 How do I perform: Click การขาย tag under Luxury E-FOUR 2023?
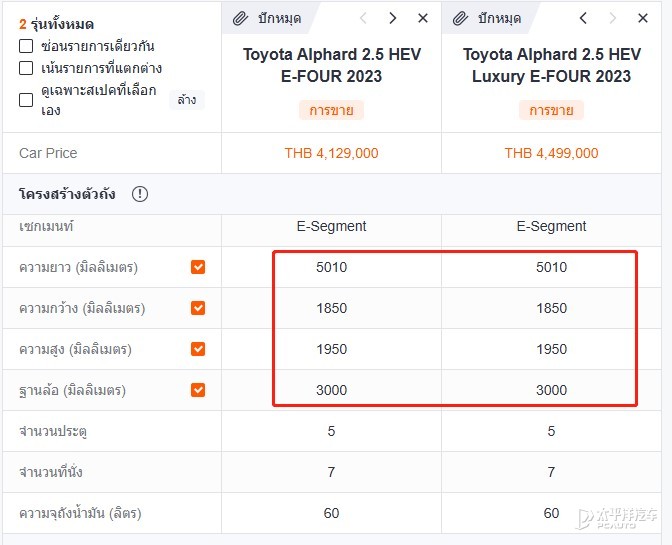(x=551, y=110)
